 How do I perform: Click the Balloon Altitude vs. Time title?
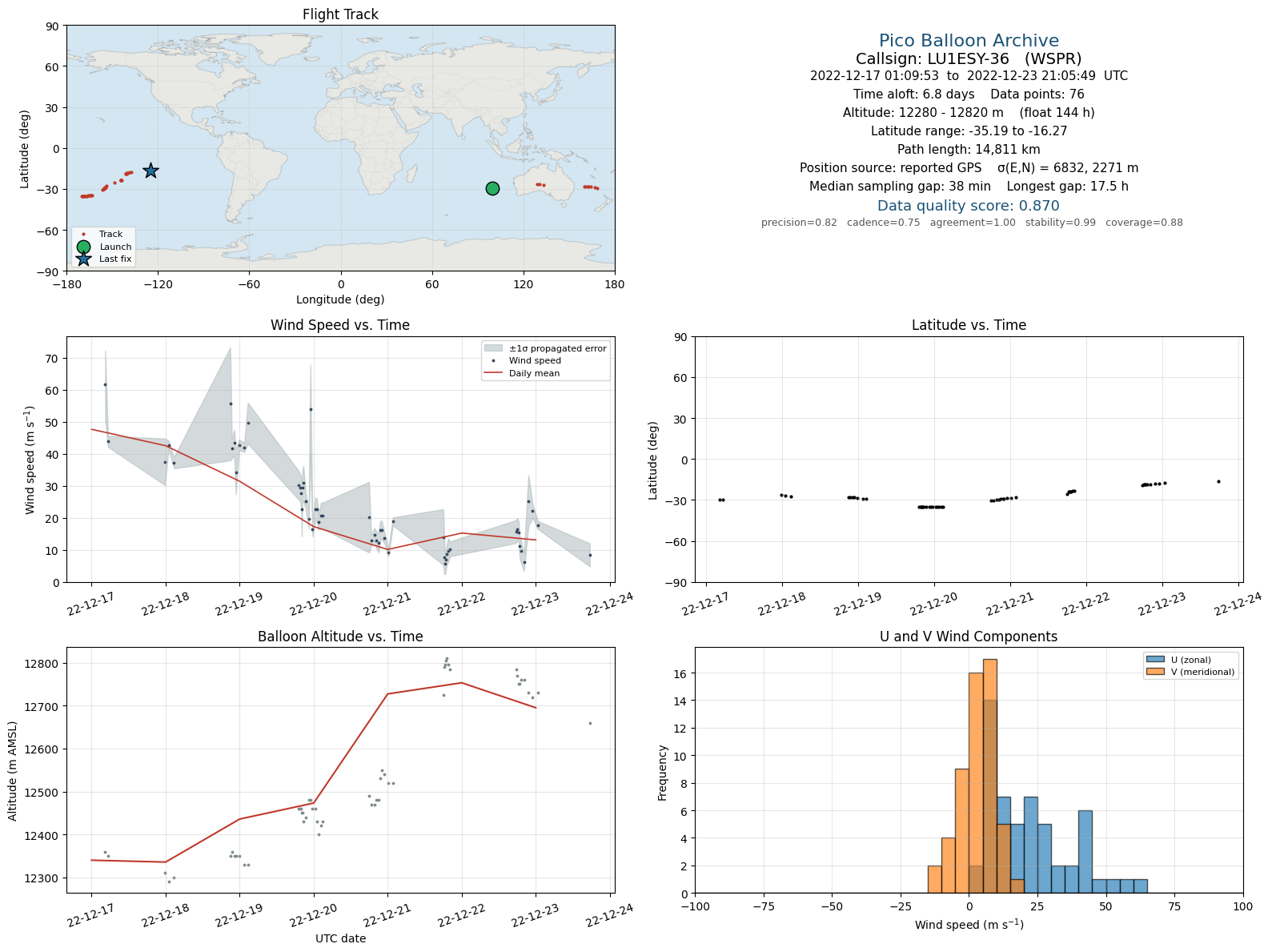(340, 637)
